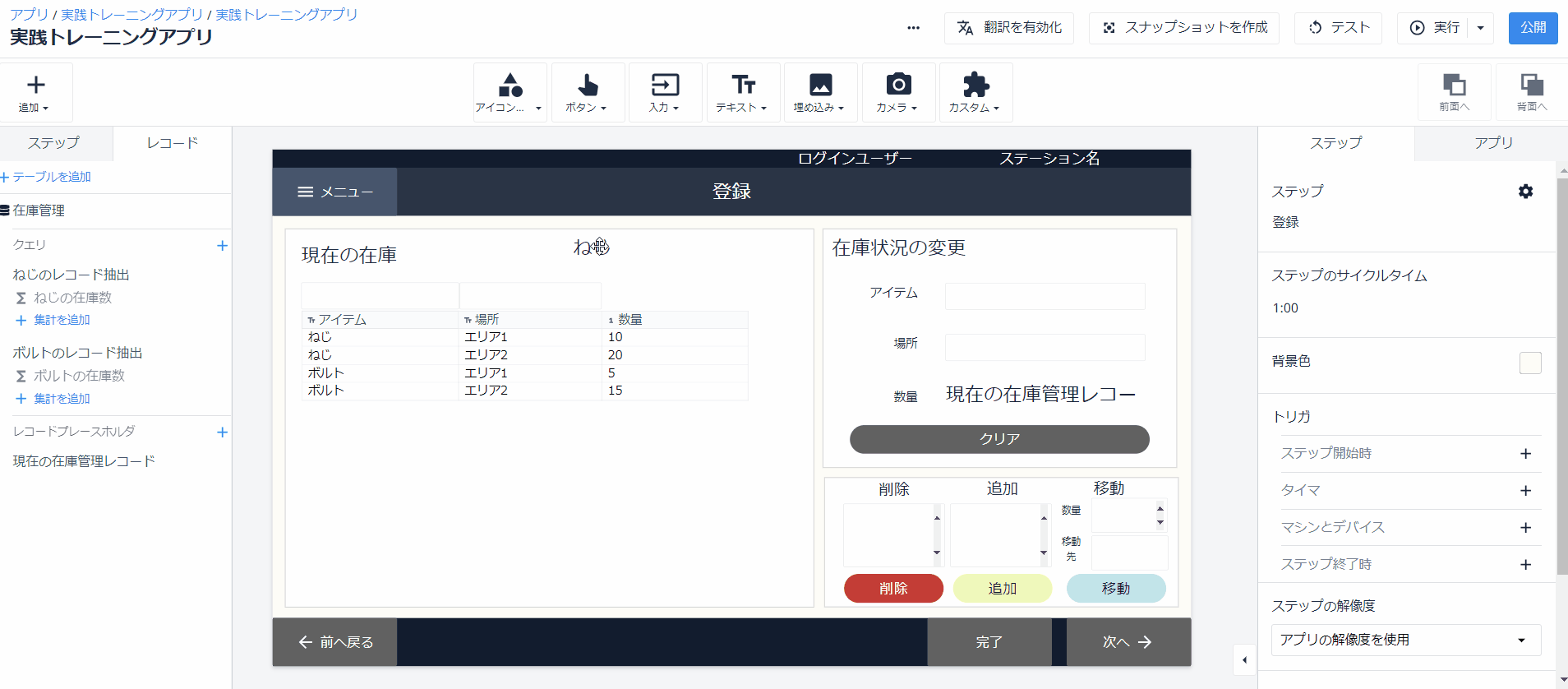Click the ボルトの在庫数 aggregation item
This screenshot has width=1568, height=689.
coord(79,376)
